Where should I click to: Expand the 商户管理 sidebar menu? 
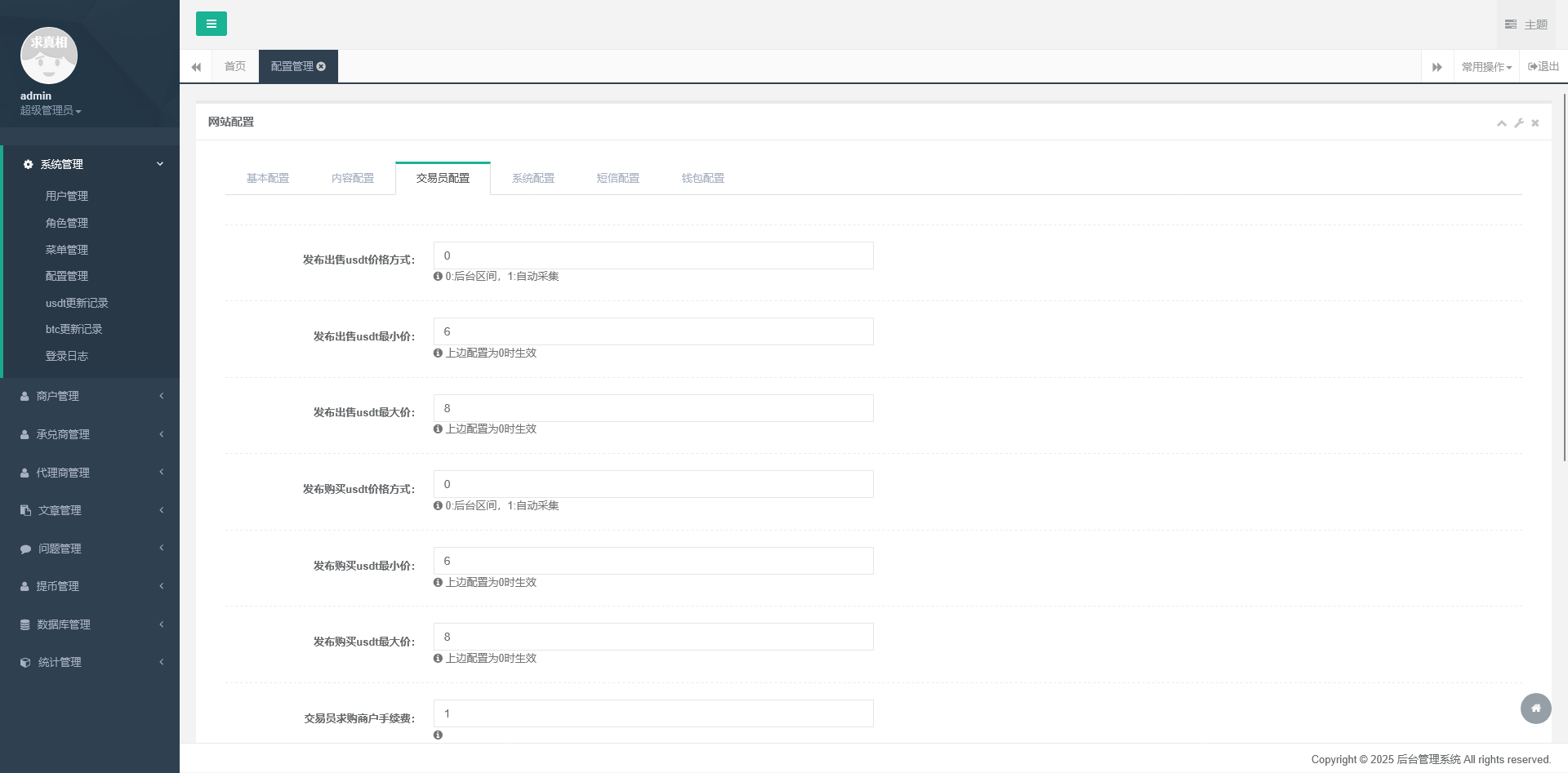click(90, 396)
